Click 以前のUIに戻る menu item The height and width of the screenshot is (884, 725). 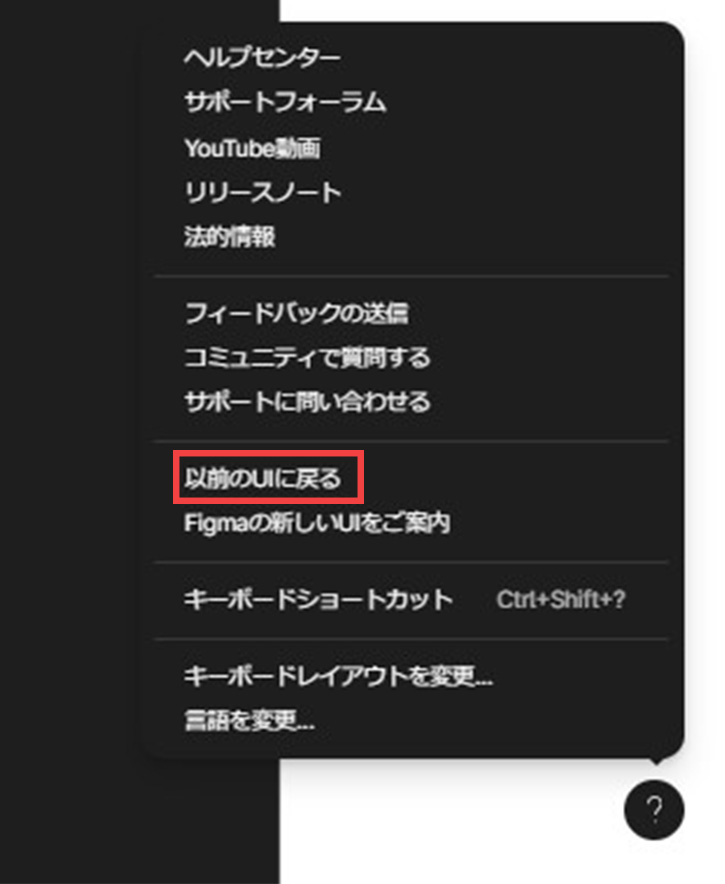coord(263,478)
